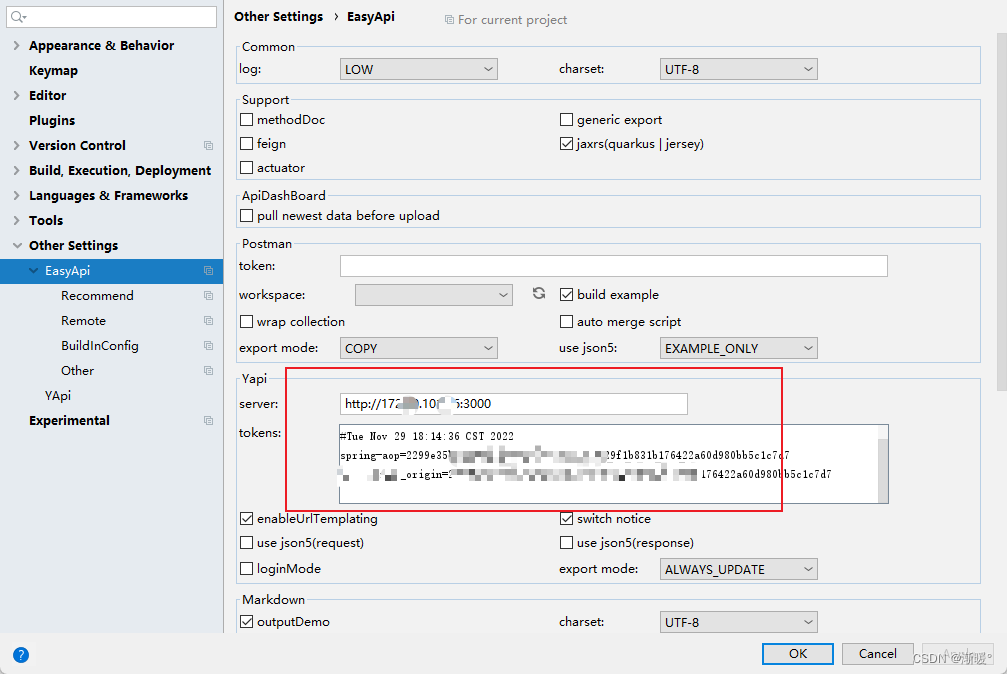
Task: Click project-level icon beside Version Control
Action: point(208,146)
